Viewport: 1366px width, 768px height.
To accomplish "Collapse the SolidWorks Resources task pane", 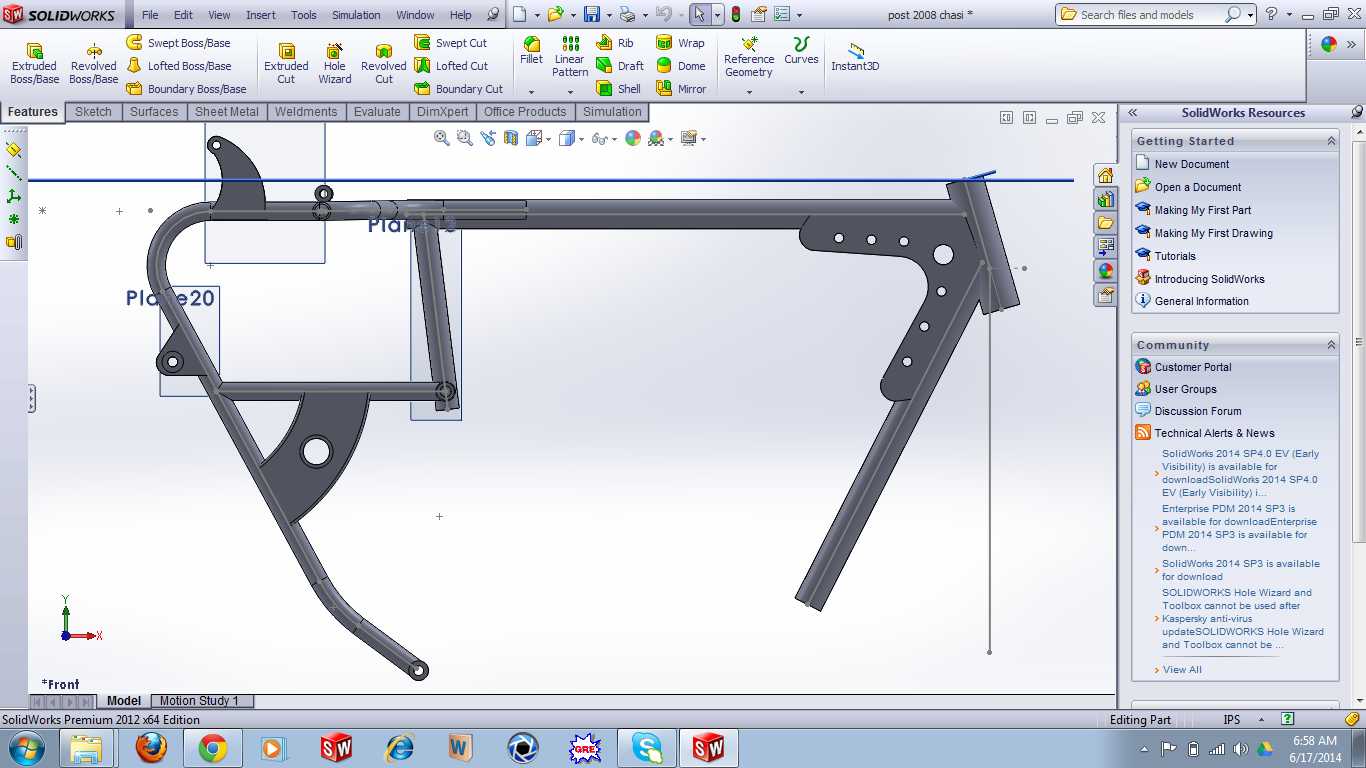I will 1133,113.
